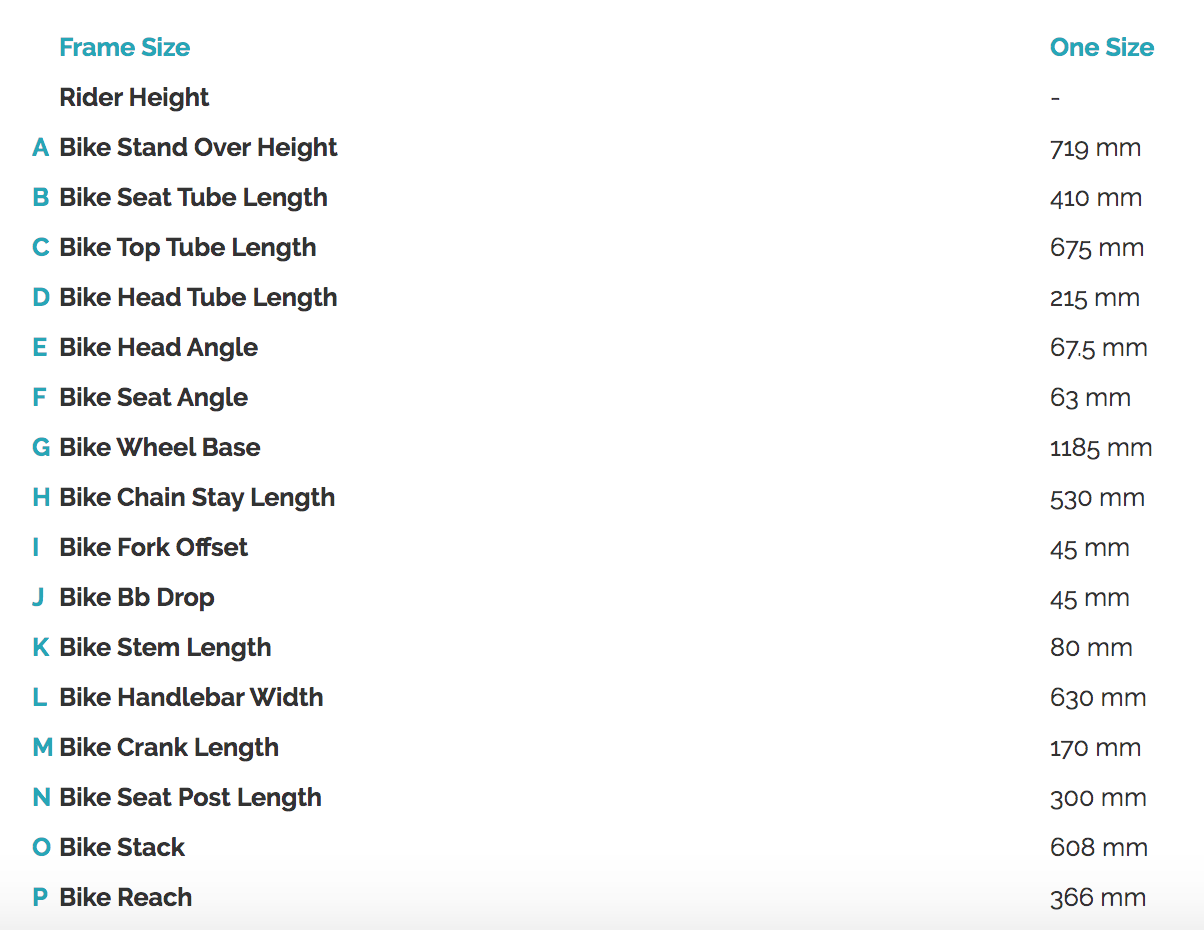Click the Bike Handlebar Width label
The width and height of the screenshot is (1204, 930).
click(x=191, y=698)
